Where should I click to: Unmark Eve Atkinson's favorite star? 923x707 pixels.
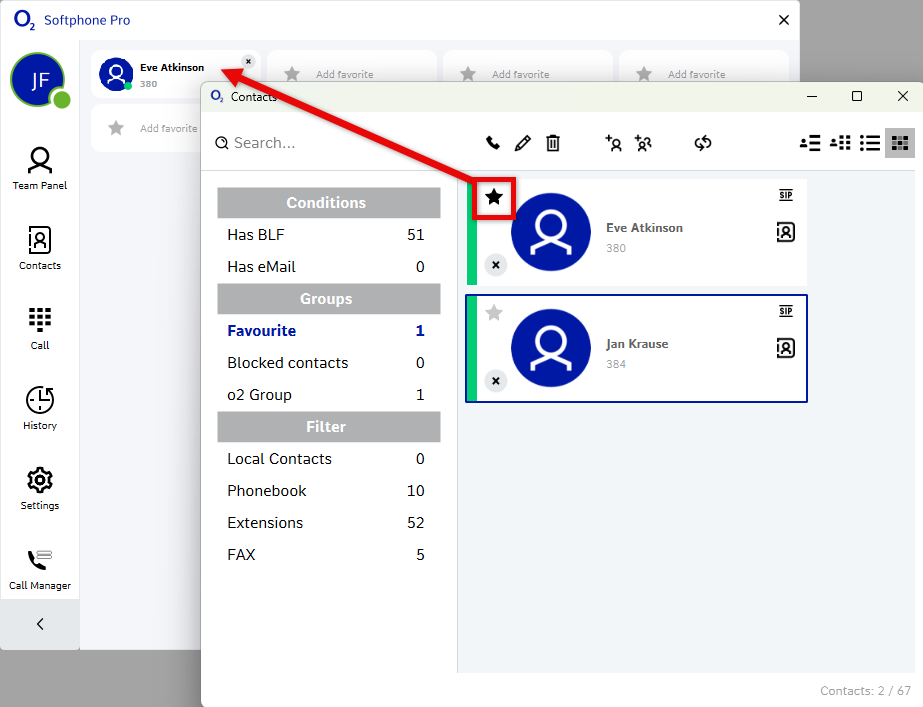[494, 197]
